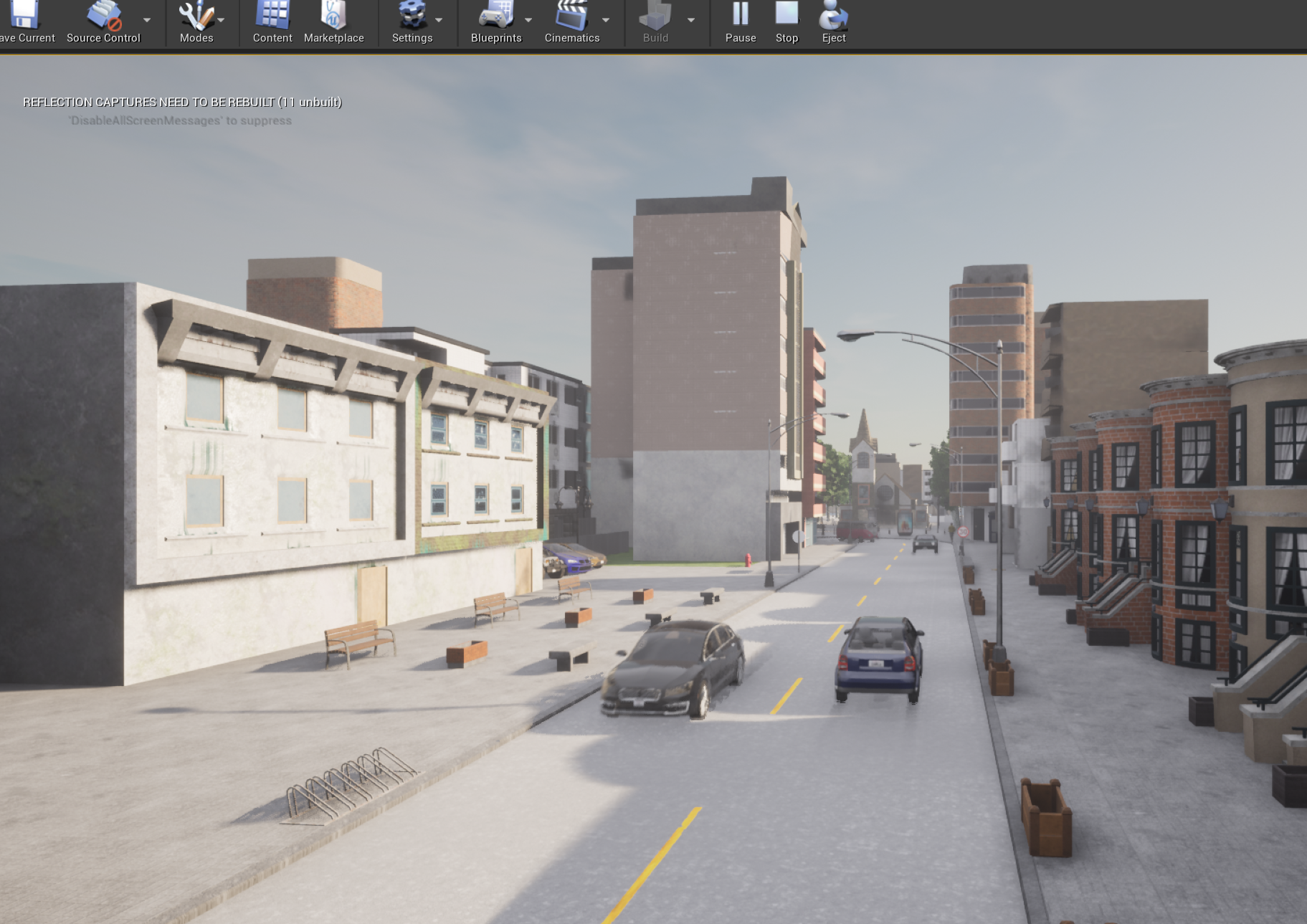Expand the Build options dropdown arrow
Image resolution: width=1307 pixels, height=924 pixels.
click(x=691, y=20)
